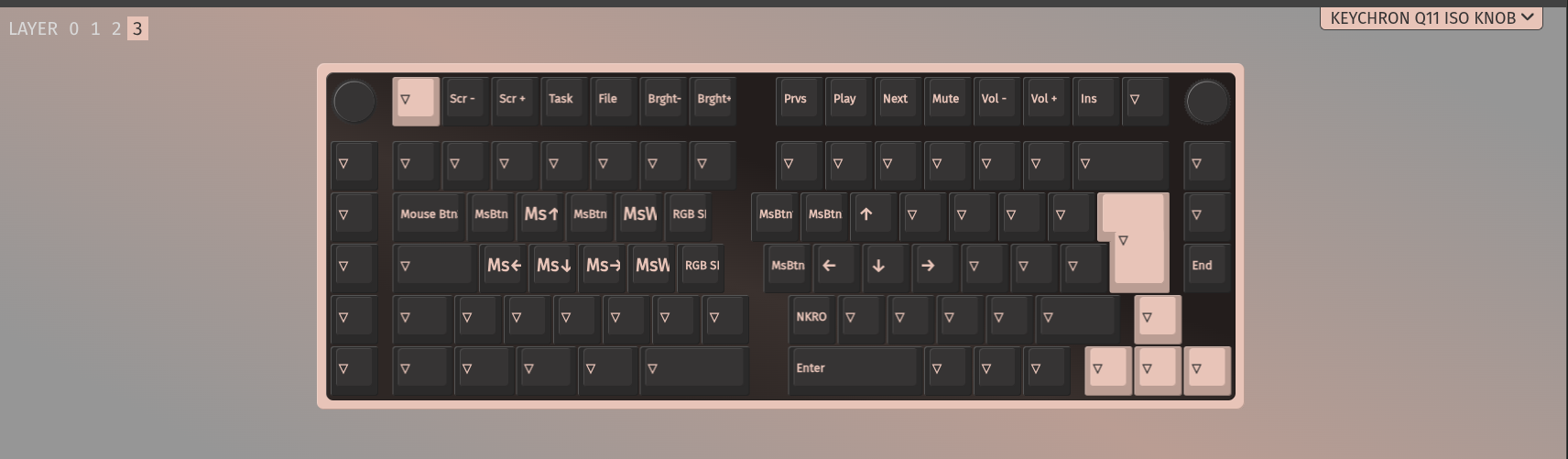The image size is (1568, 459).
Task: Click the highlighted ISO Enter key
Action: click(1136, 241)
